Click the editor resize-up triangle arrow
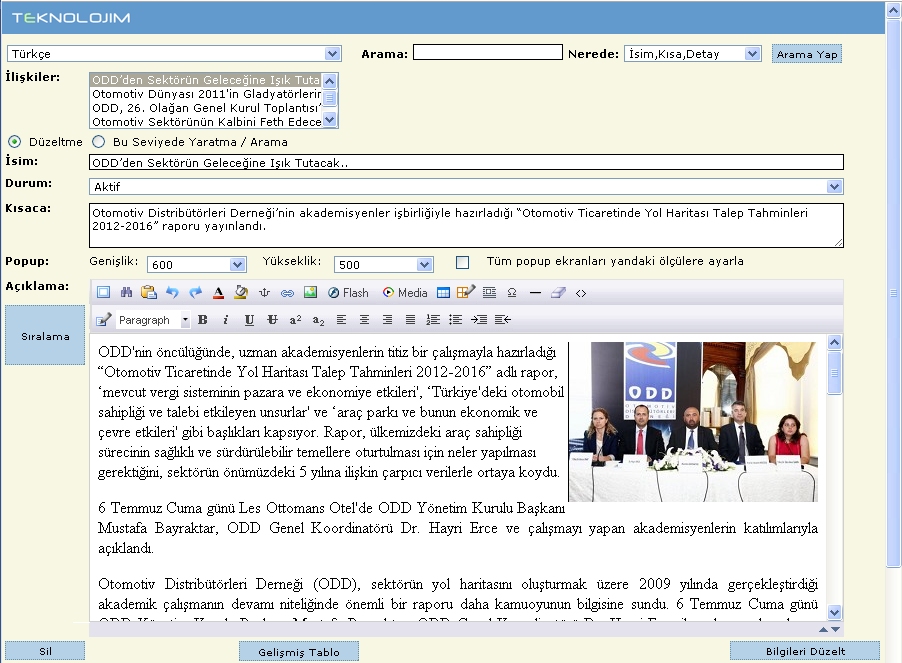Viewport: 902px width, 663px height. click(x=823, y=630)
